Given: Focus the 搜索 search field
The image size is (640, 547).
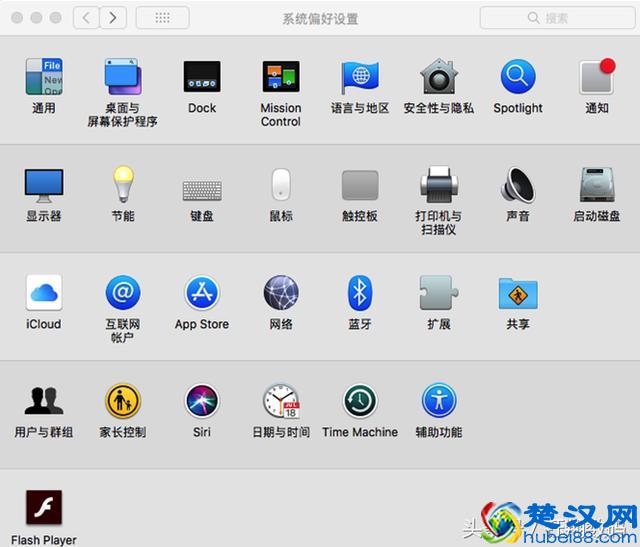Looking at the screenshot, I should 558,18.
